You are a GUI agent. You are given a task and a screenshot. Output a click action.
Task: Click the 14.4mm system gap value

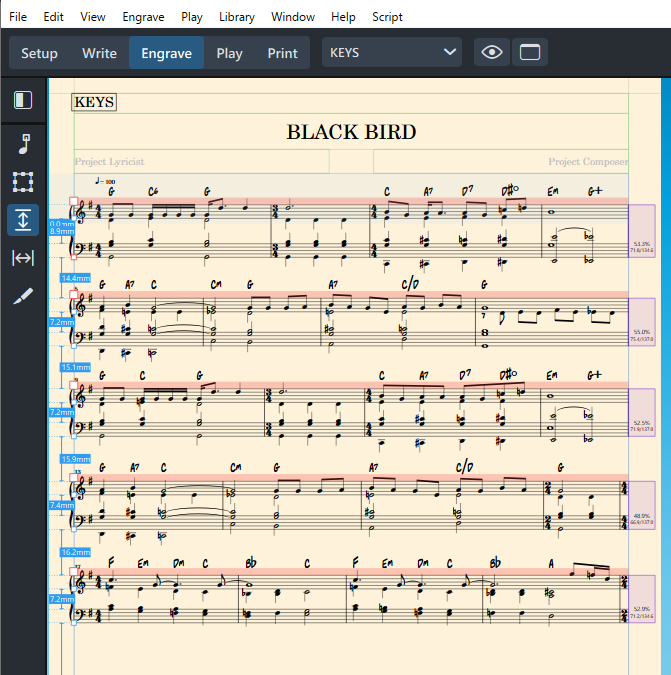(75, 278)
